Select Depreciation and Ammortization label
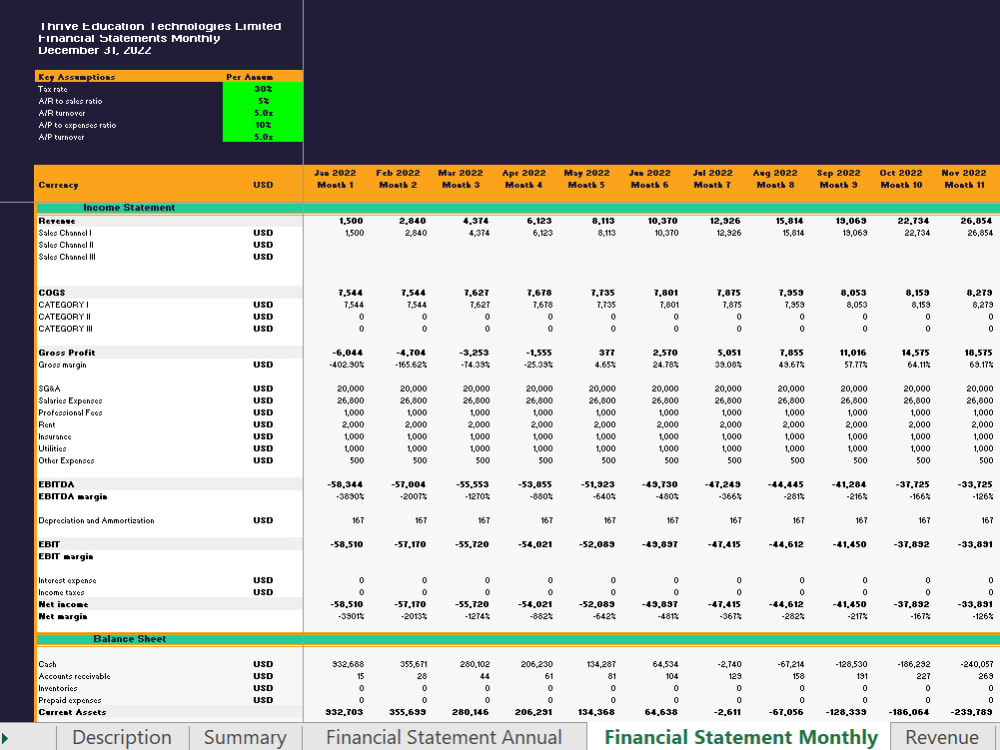This screenshot has height=750, width=1000. point(96,520)
